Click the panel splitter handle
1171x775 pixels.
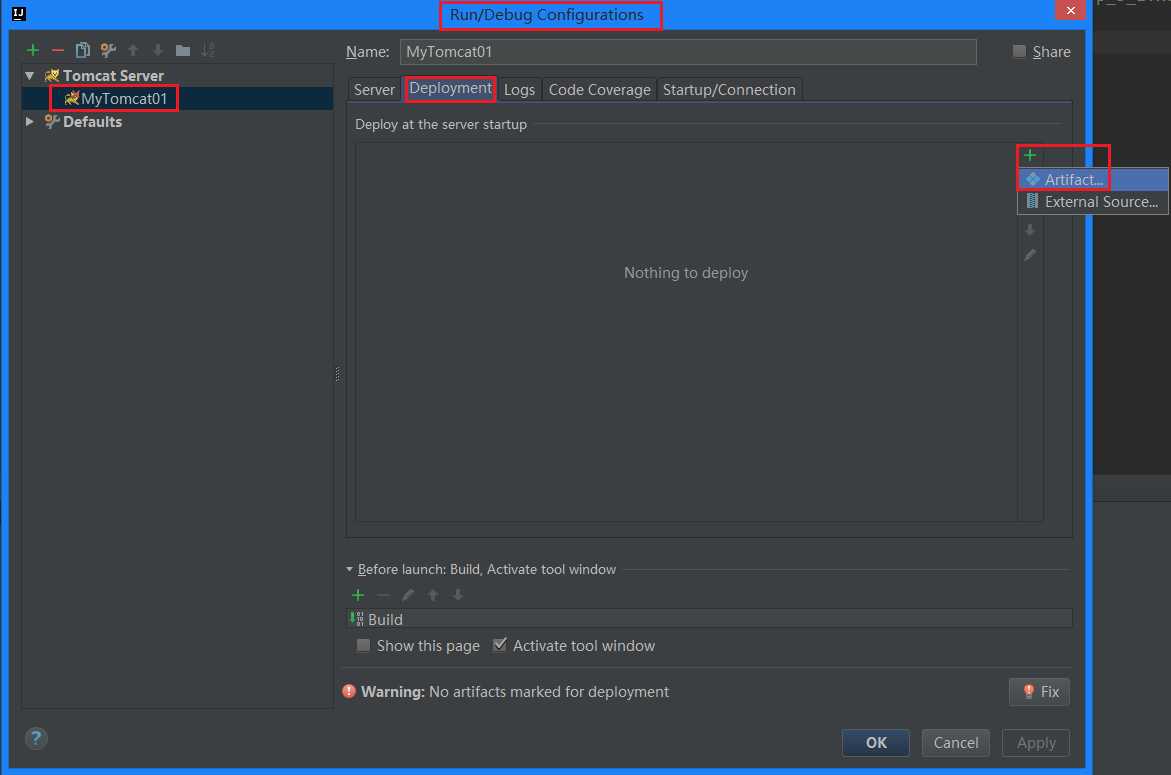[x=338, y=374]
